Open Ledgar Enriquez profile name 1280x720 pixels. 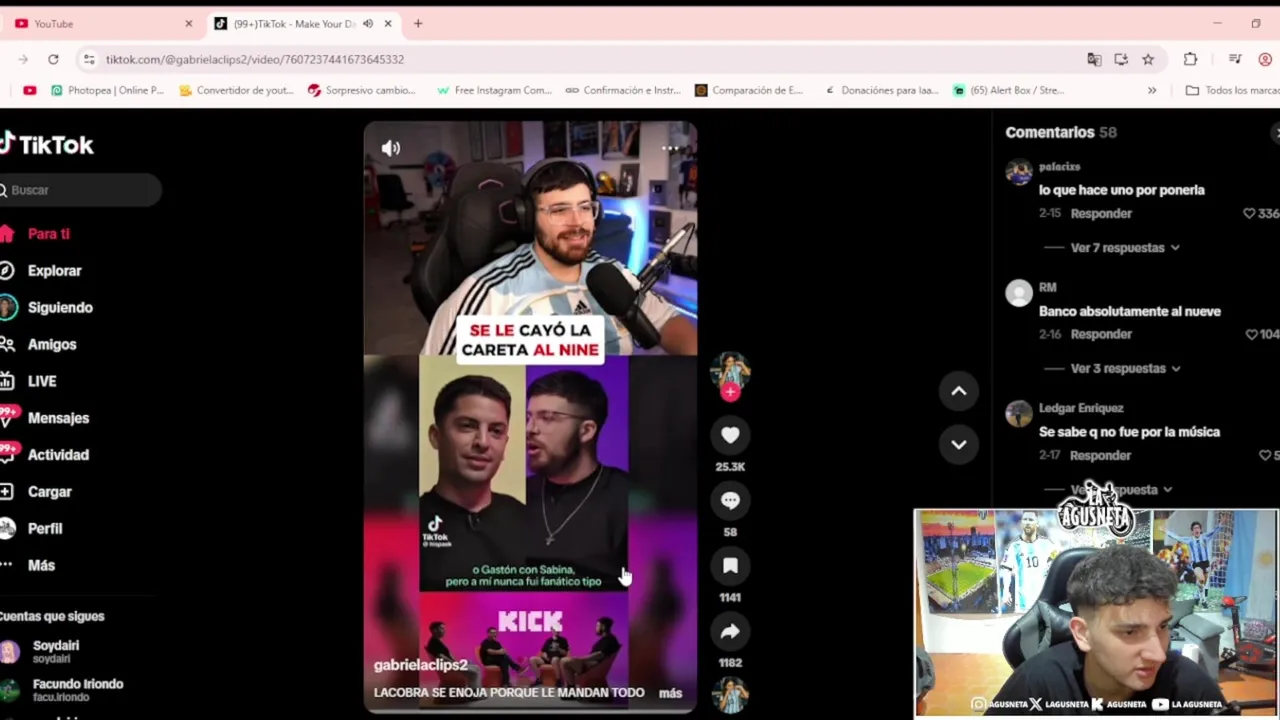click(x=1081, y=408)
